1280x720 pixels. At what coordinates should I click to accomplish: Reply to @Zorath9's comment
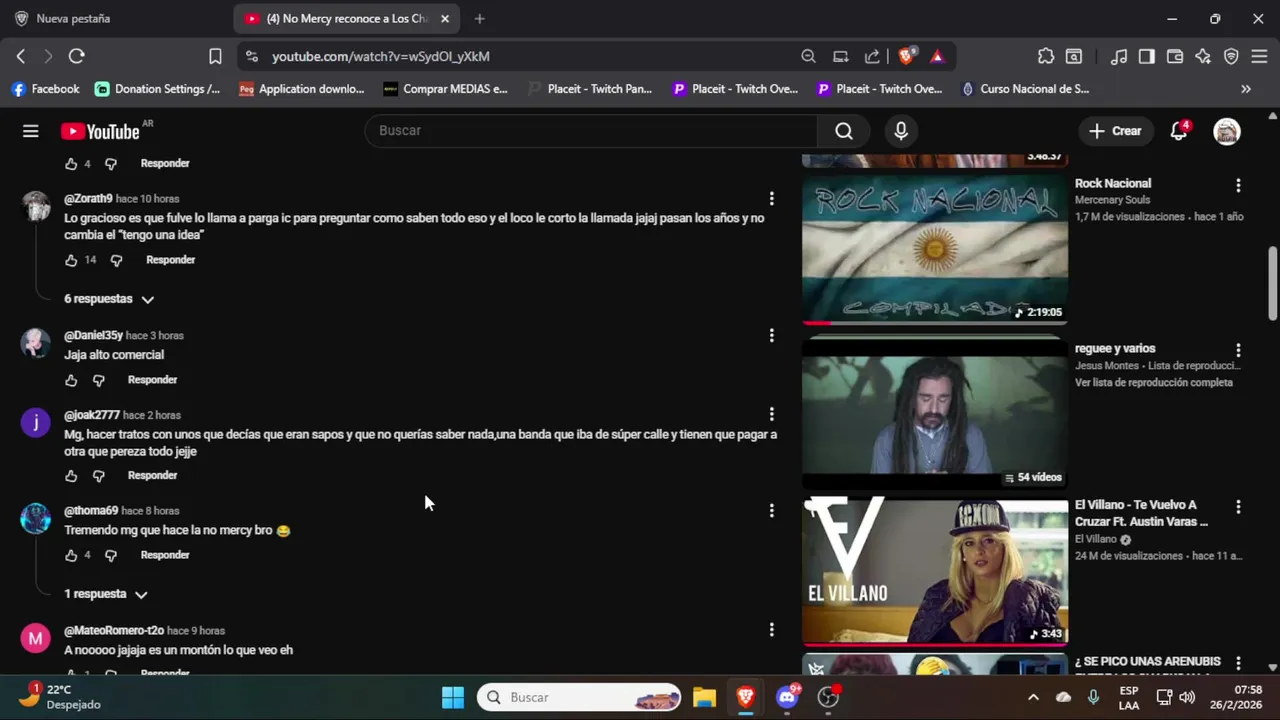(171, 260)
